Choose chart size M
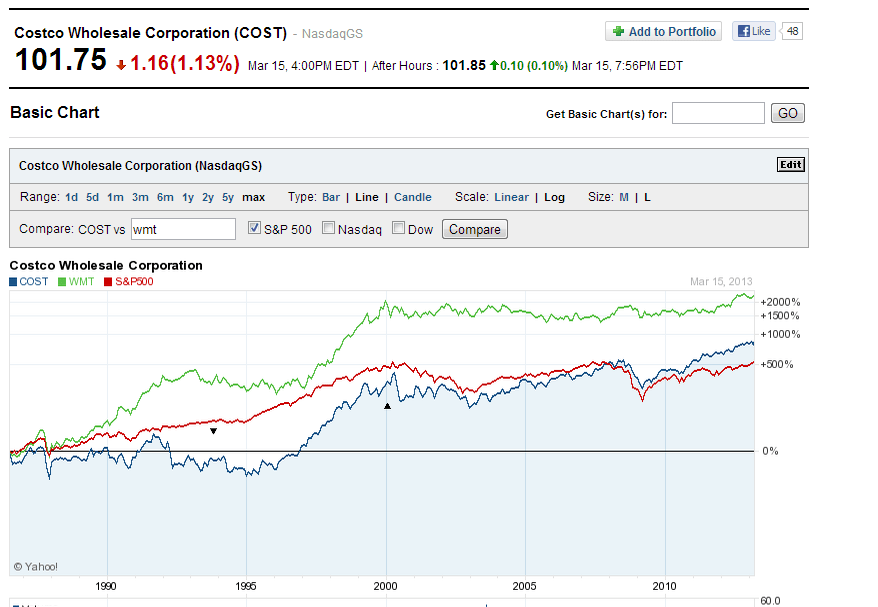The width and height of the screenshot is (878, 607). (x=624, y=197)
